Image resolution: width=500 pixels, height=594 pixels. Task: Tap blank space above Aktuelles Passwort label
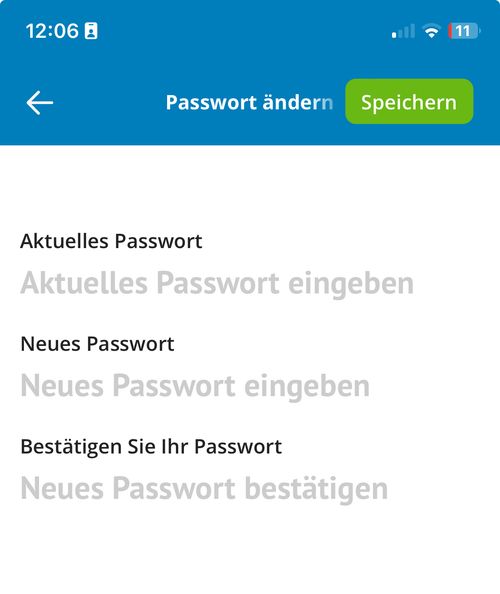coord(250,188)
